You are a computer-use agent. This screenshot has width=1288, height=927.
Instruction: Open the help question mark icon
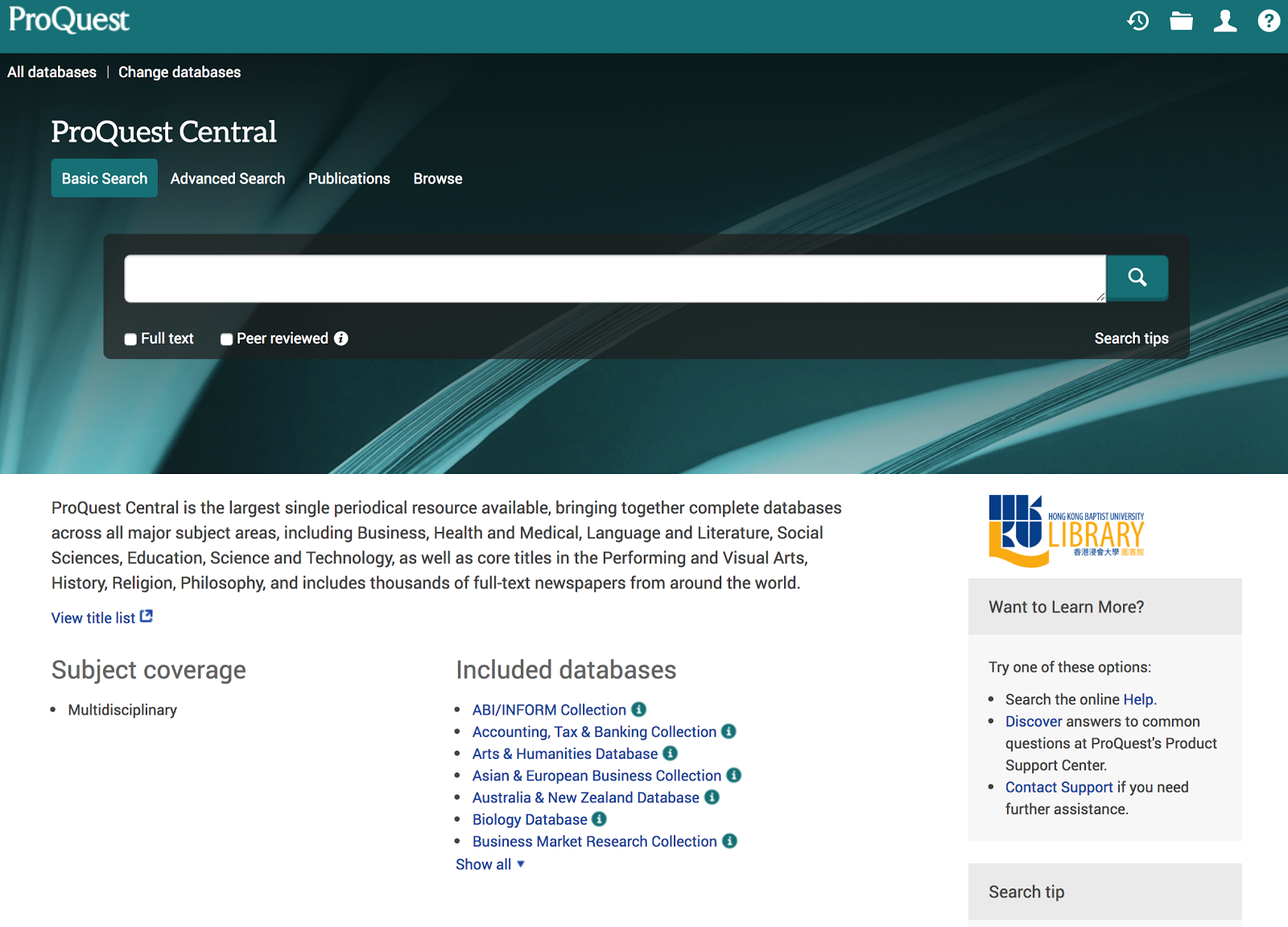click(x=1269, y=21)
